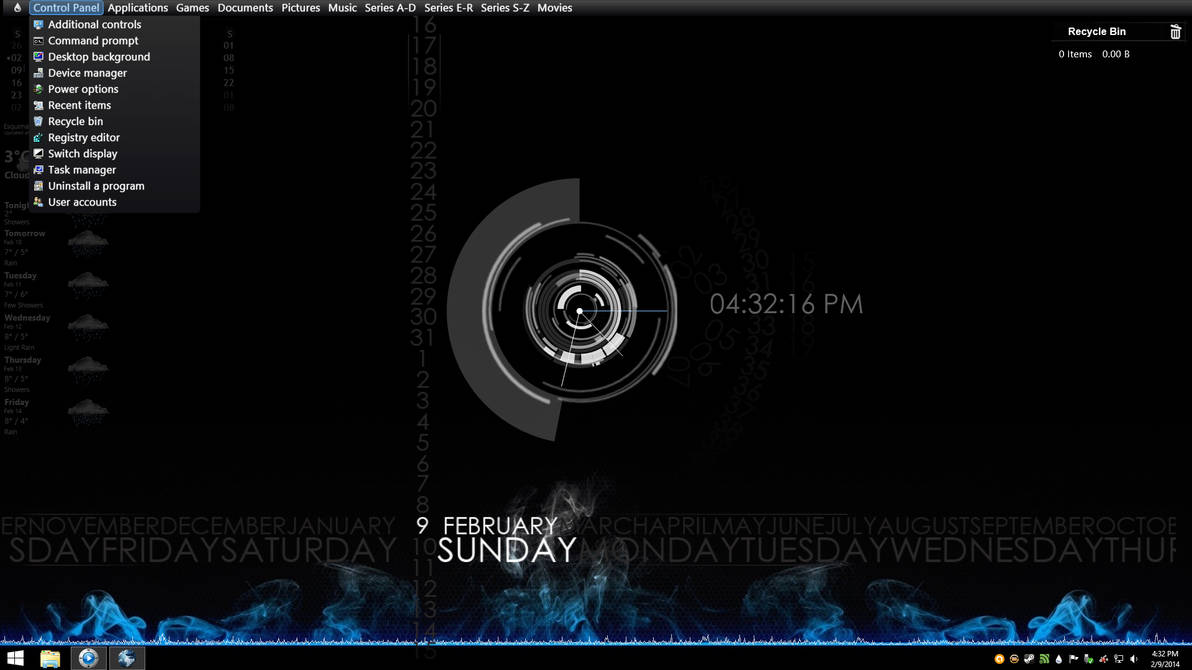The width and height of the screenshot is (1192, 670).
Task: Open Device manager from the menu
Action: click(114, 73)
